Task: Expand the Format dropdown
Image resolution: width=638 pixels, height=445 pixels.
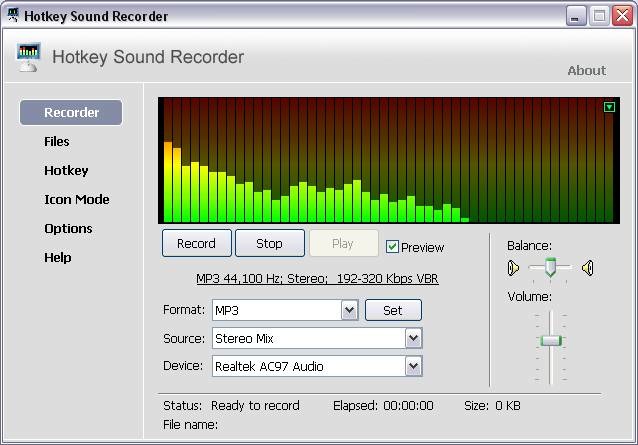Action: (x=350, y=310)
